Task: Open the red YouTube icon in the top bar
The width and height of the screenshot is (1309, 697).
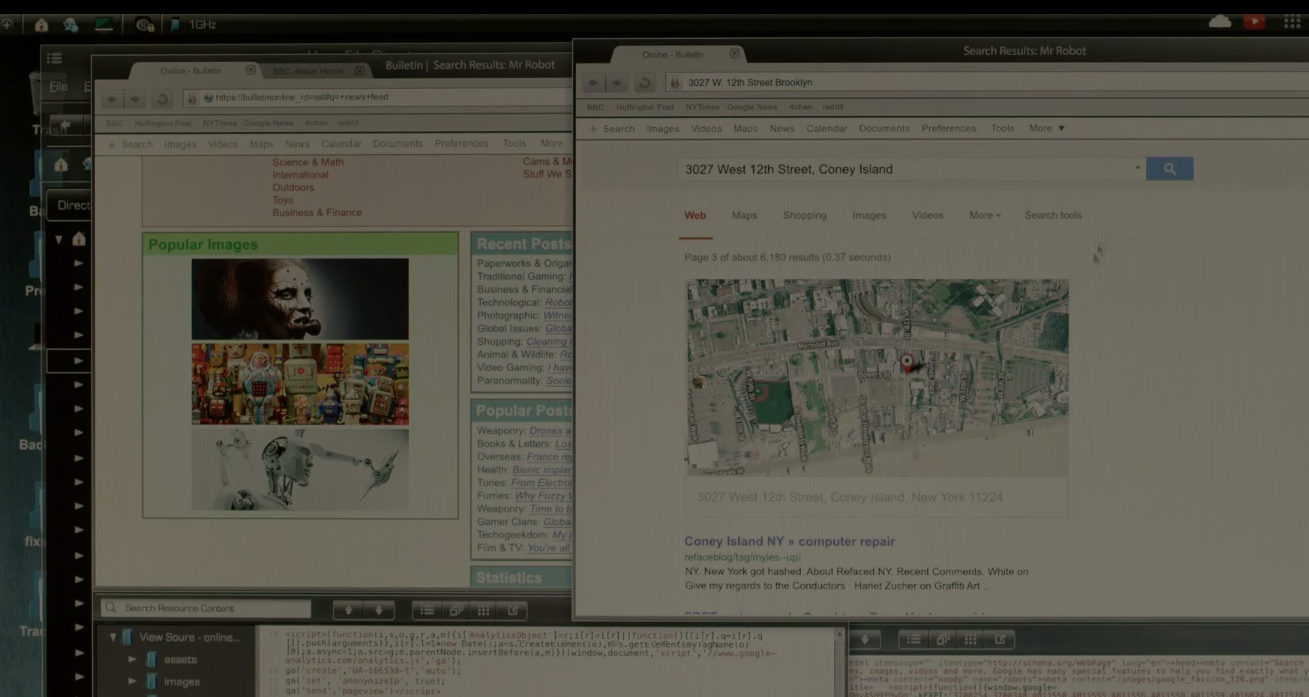Action: point(1254,22)
